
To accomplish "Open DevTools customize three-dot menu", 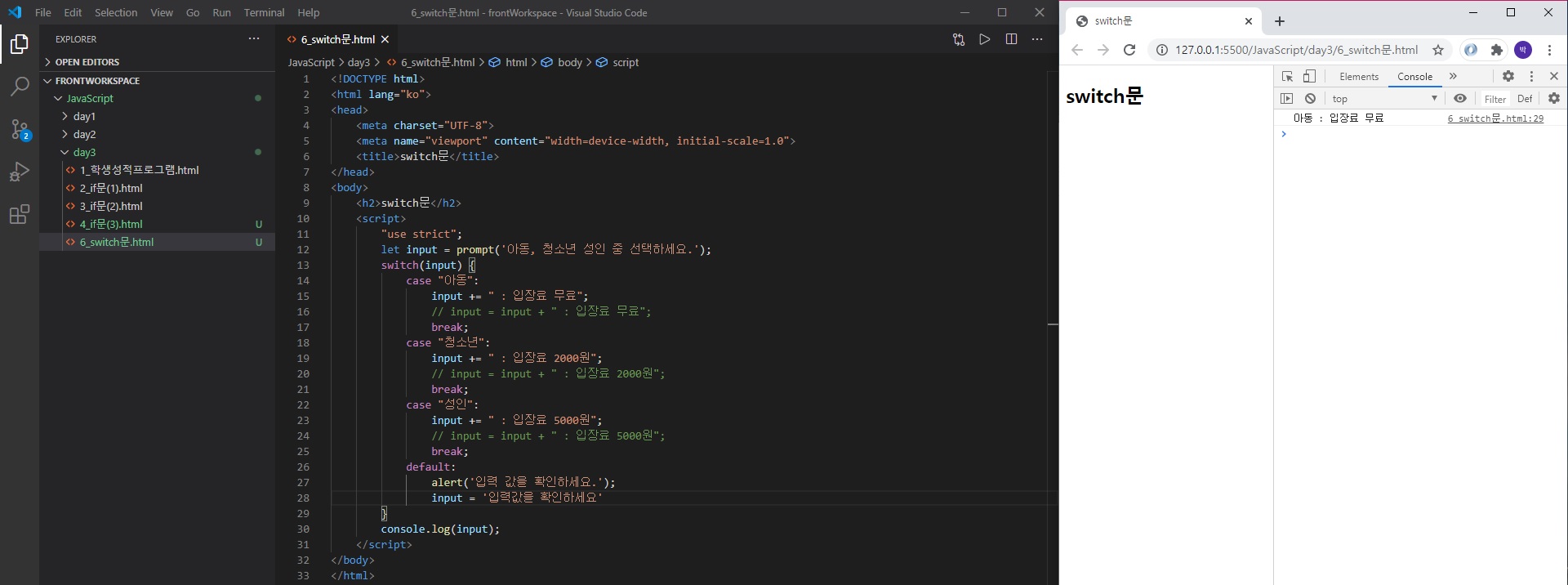I will 1531,76.
